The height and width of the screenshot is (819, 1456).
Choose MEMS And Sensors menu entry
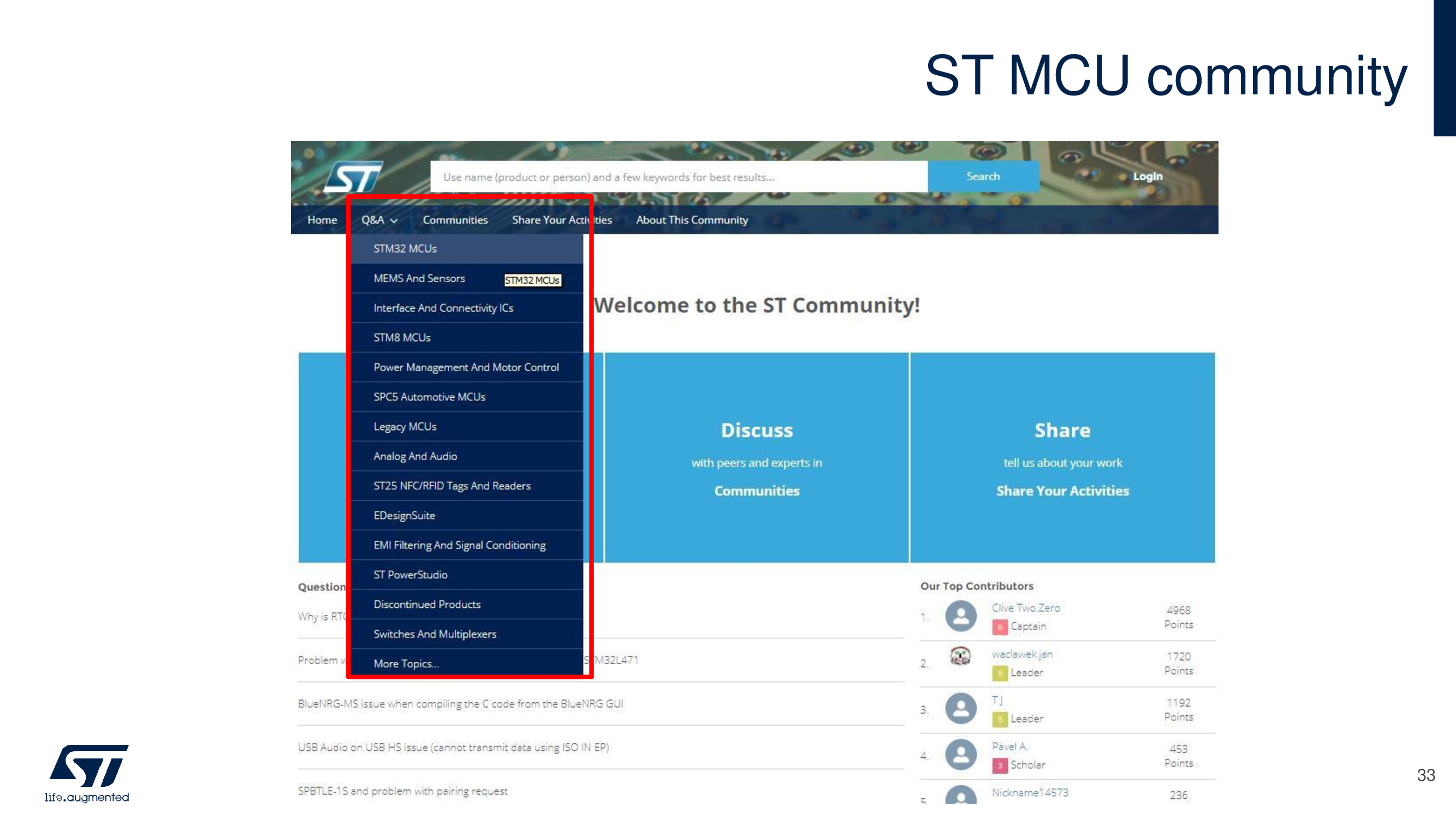point(419,278)
